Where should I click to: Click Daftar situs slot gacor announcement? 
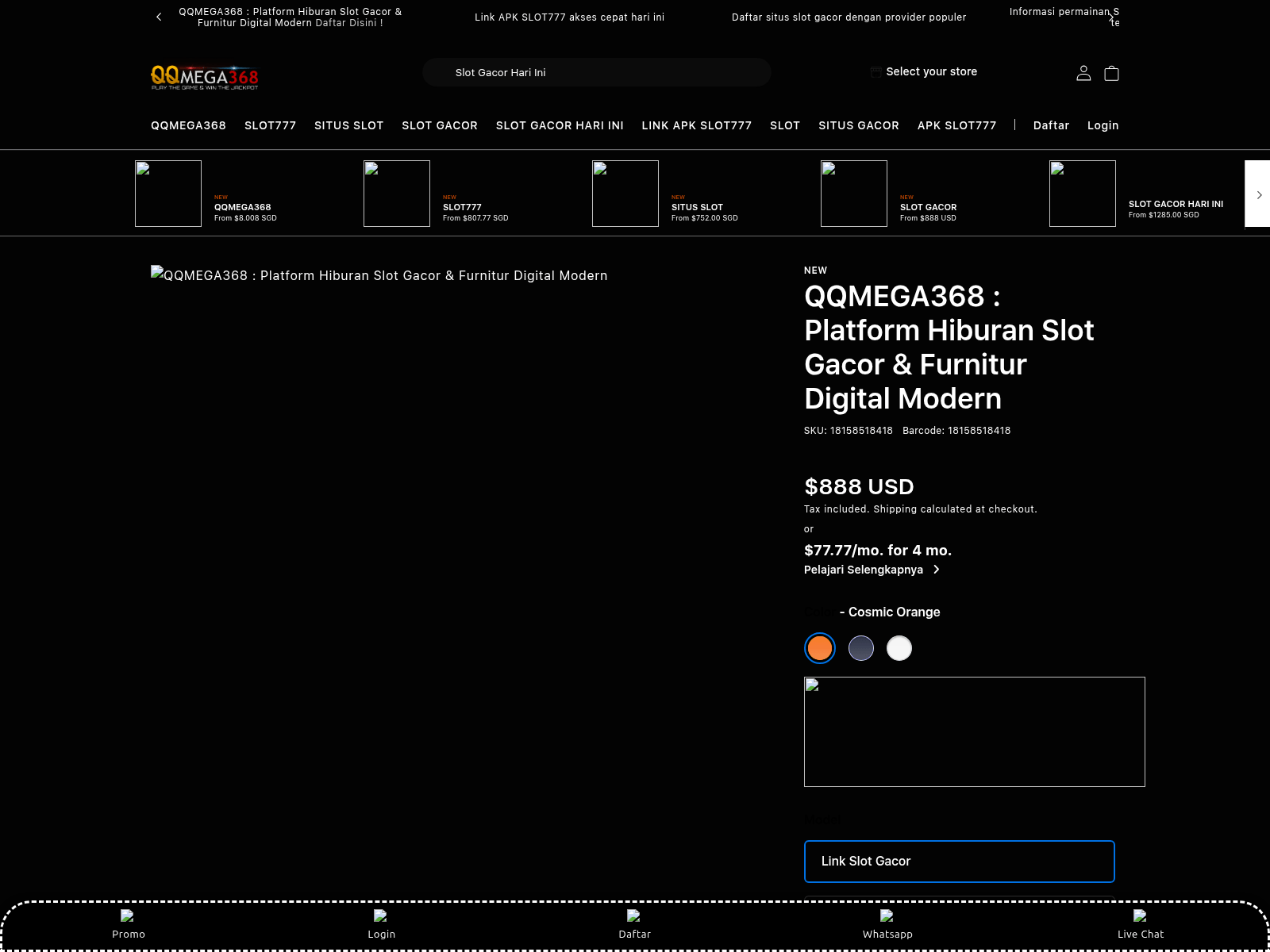pos(849,17)
